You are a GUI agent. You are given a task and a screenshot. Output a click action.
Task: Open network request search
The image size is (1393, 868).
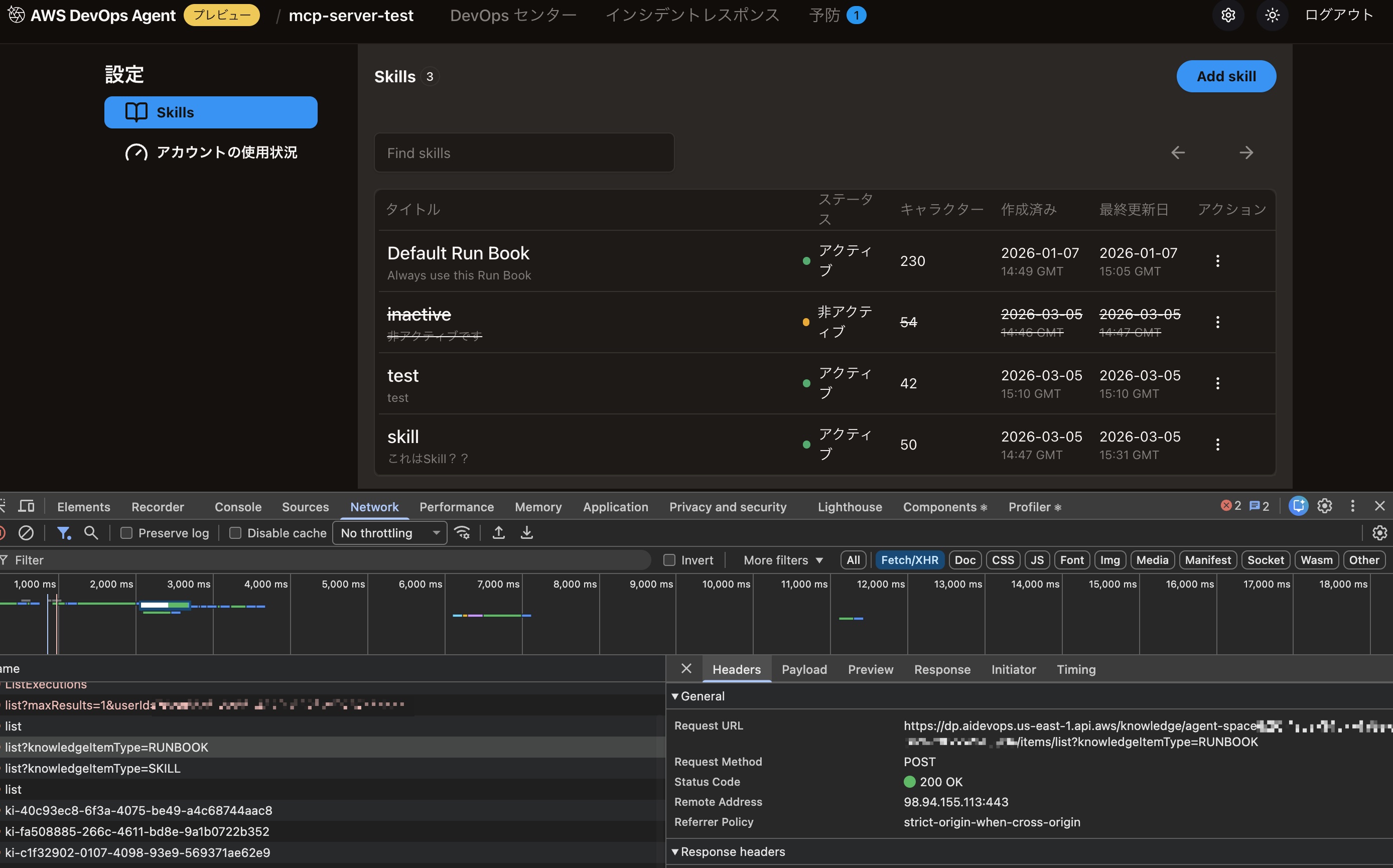click(91, 533)
